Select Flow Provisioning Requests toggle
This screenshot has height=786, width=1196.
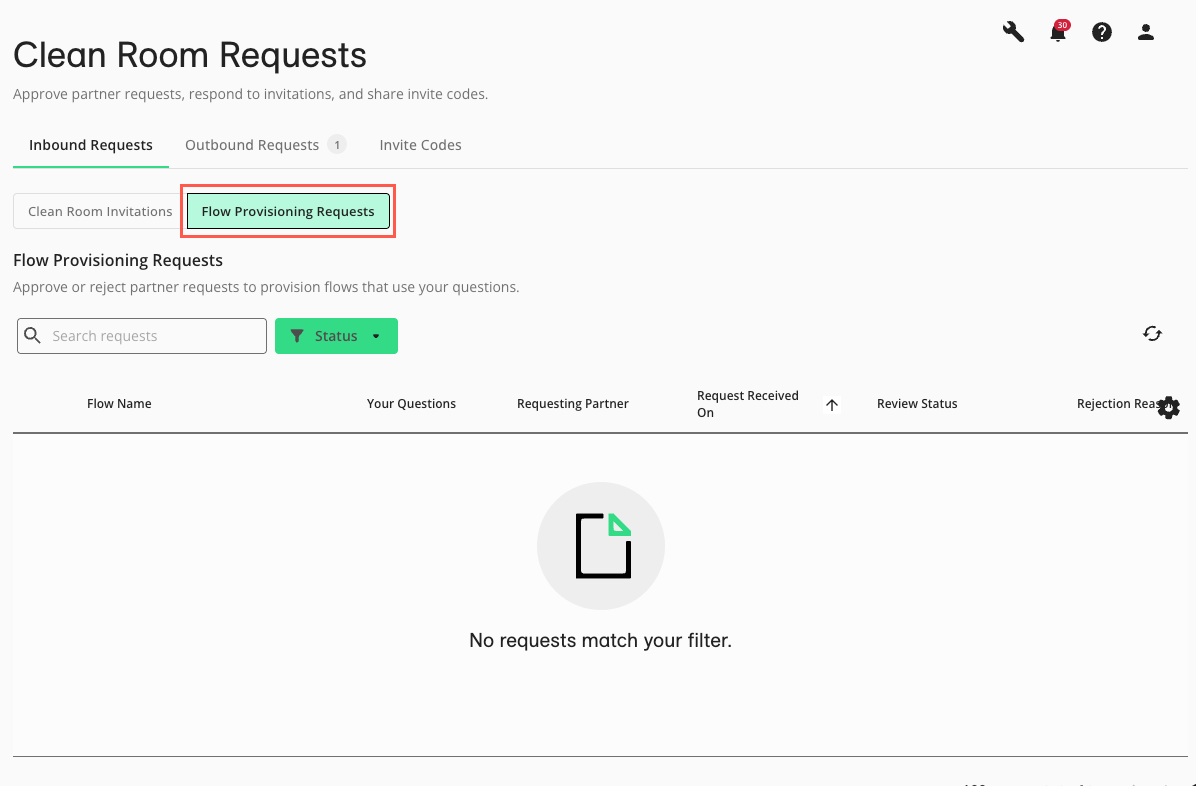click(288, 211)
